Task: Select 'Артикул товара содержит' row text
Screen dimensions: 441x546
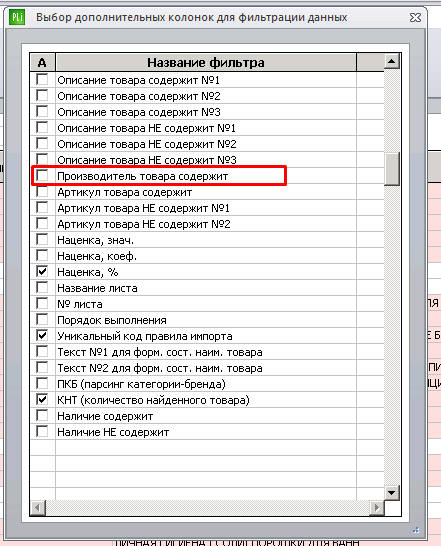Action: [124, 192]
